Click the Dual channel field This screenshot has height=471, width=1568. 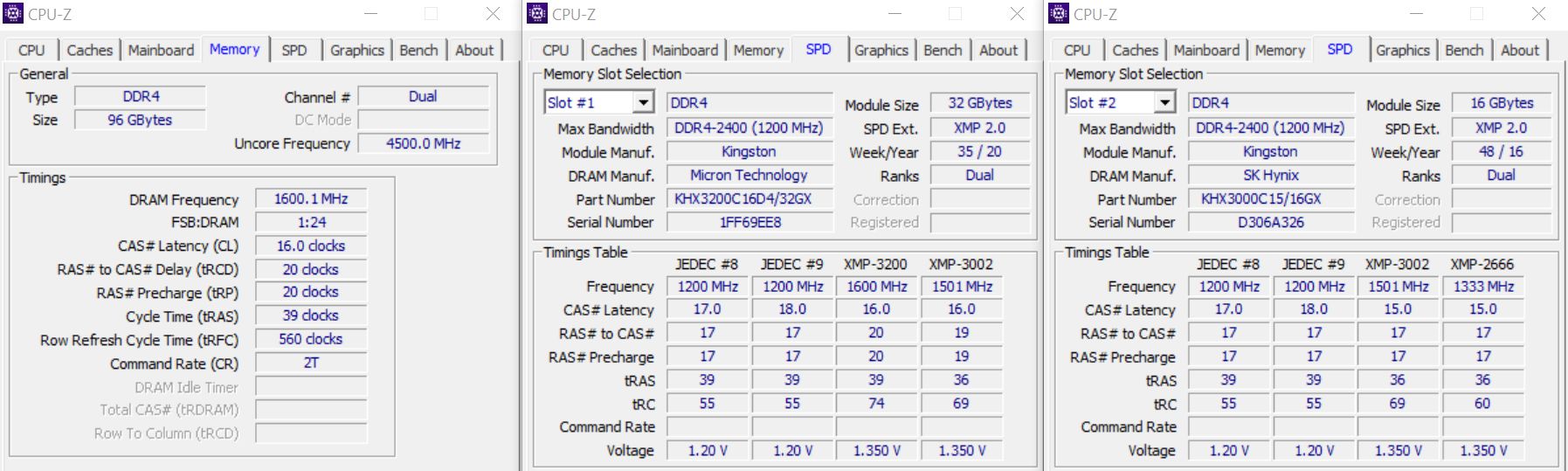tap(423, 96)
